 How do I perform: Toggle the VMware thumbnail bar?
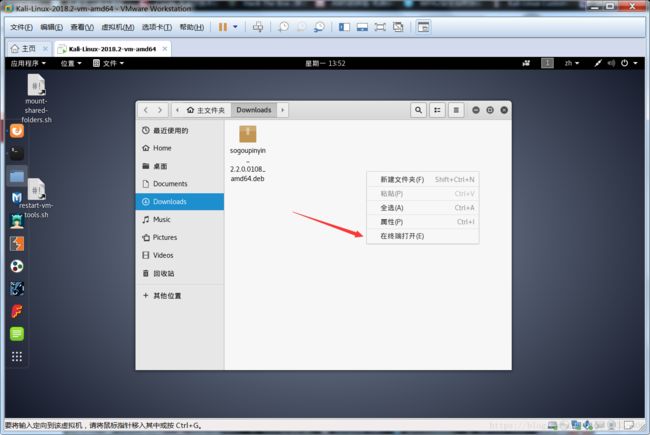pos(362,27)
